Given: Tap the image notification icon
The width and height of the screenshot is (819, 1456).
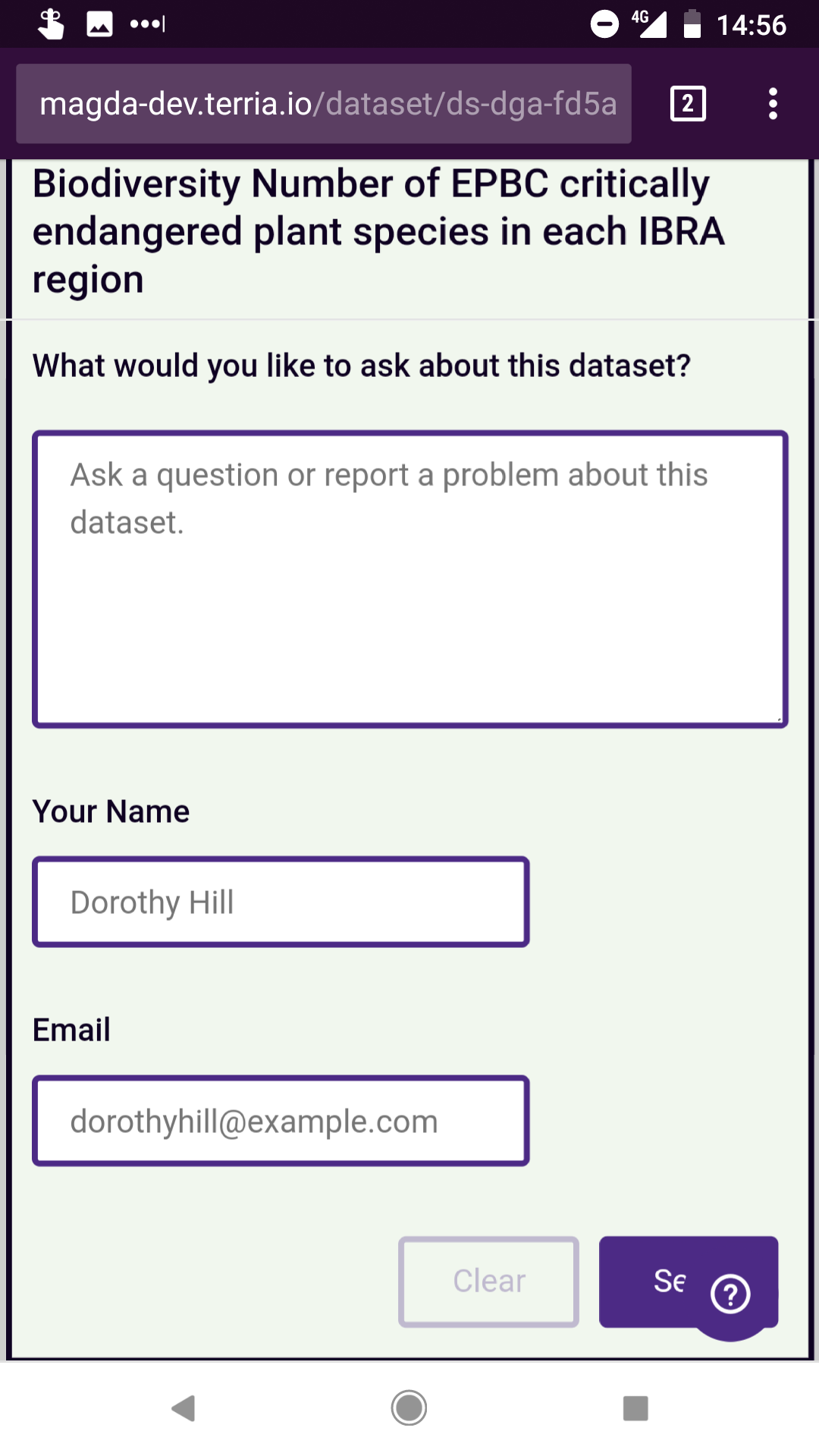Looking at the screenshot, I should click(99, 24).
